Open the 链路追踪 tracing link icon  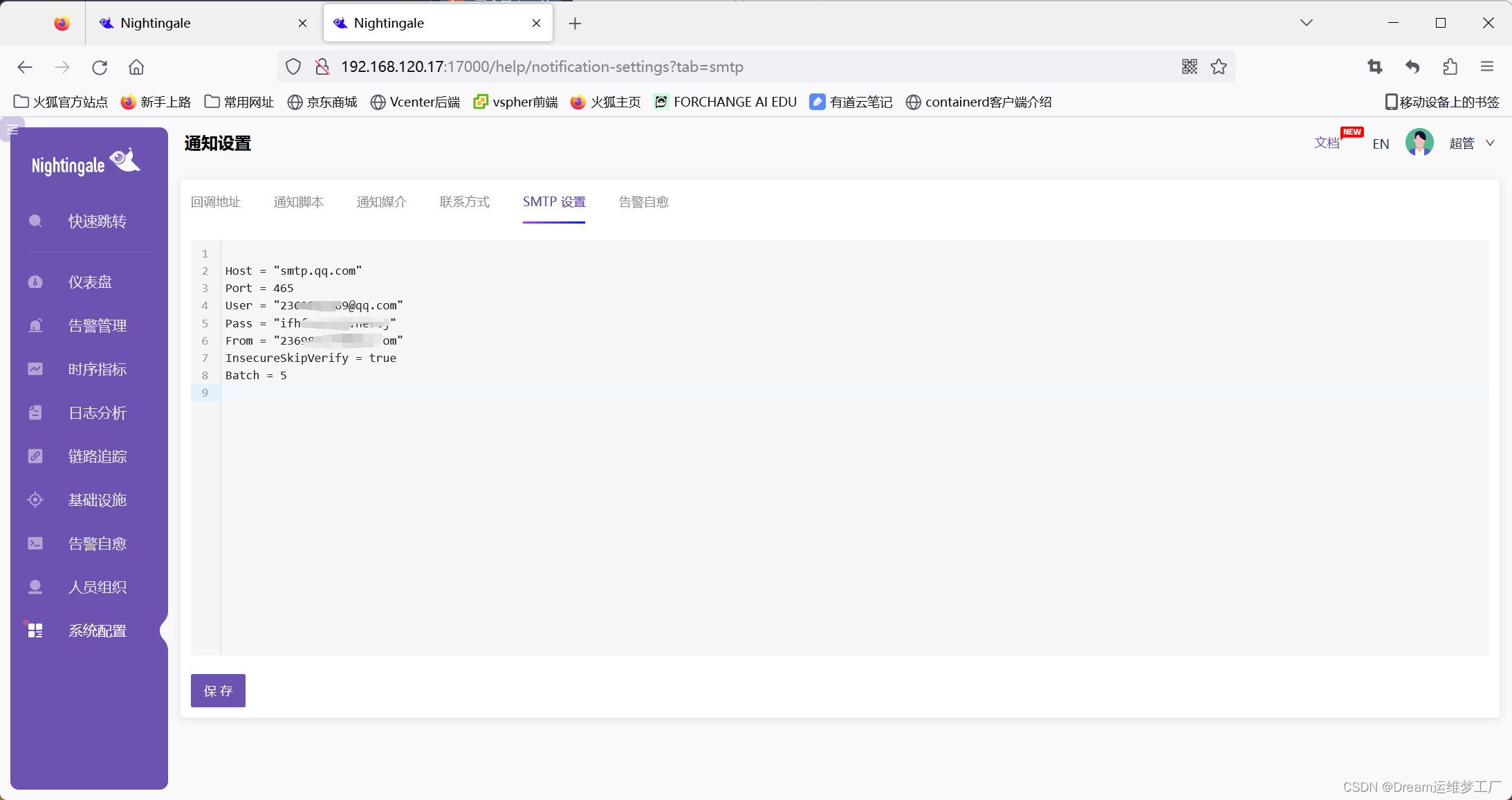[x=35, y=457]
